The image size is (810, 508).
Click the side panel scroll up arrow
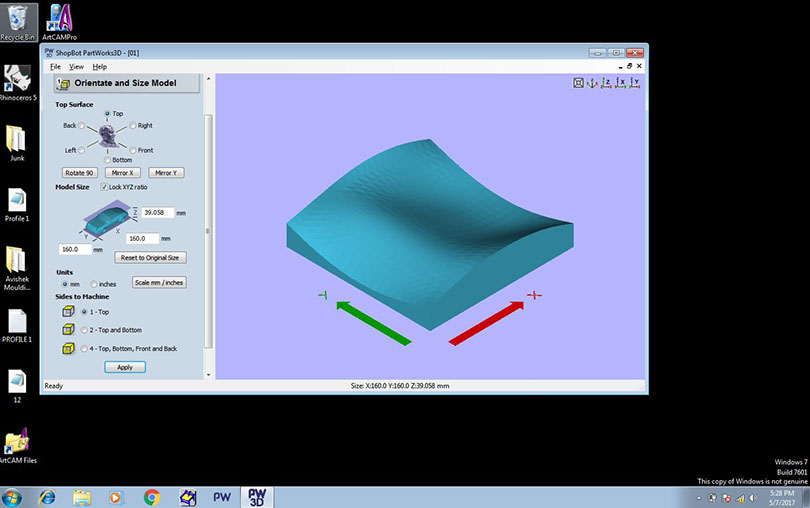click(x=209, y=79)
